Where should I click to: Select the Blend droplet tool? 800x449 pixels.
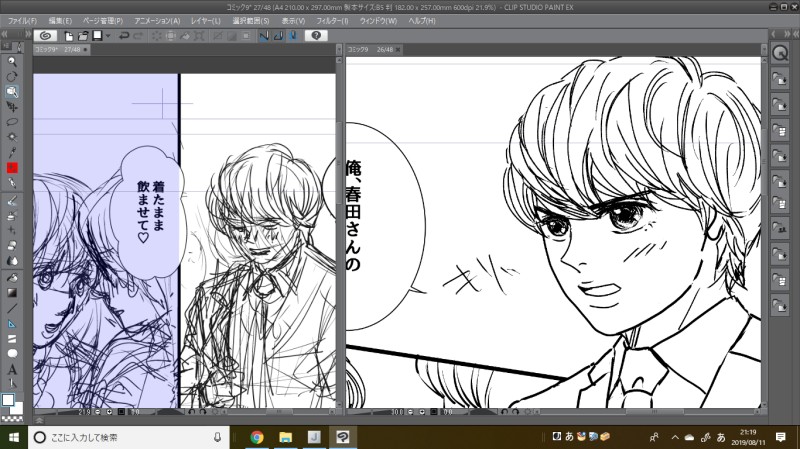click(x=12, y=261)
